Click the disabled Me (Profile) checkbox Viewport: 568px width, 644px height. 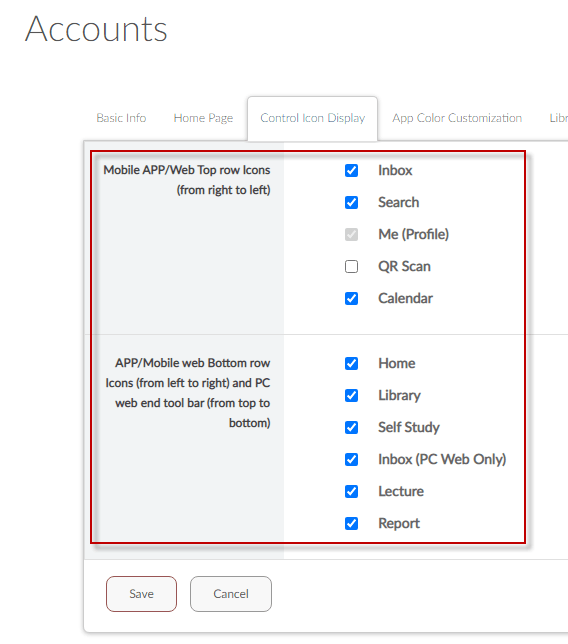(x=351, y=235)
